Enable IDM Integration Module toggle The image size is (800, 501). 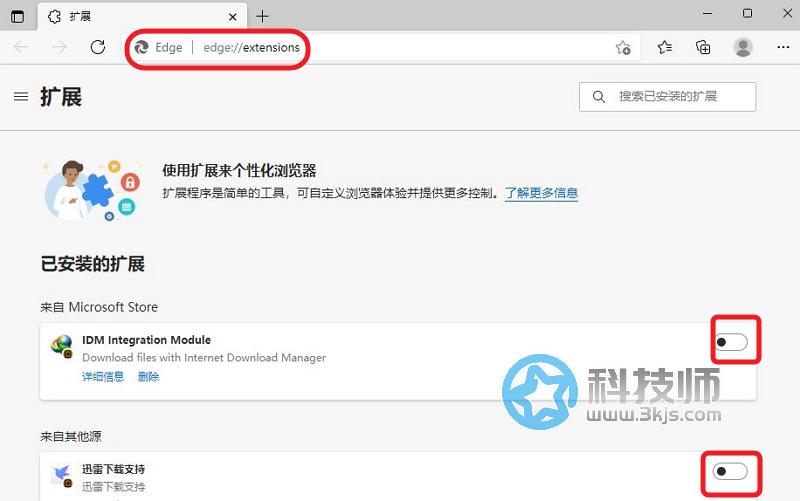pyautogui.click(x=731, y=342)
